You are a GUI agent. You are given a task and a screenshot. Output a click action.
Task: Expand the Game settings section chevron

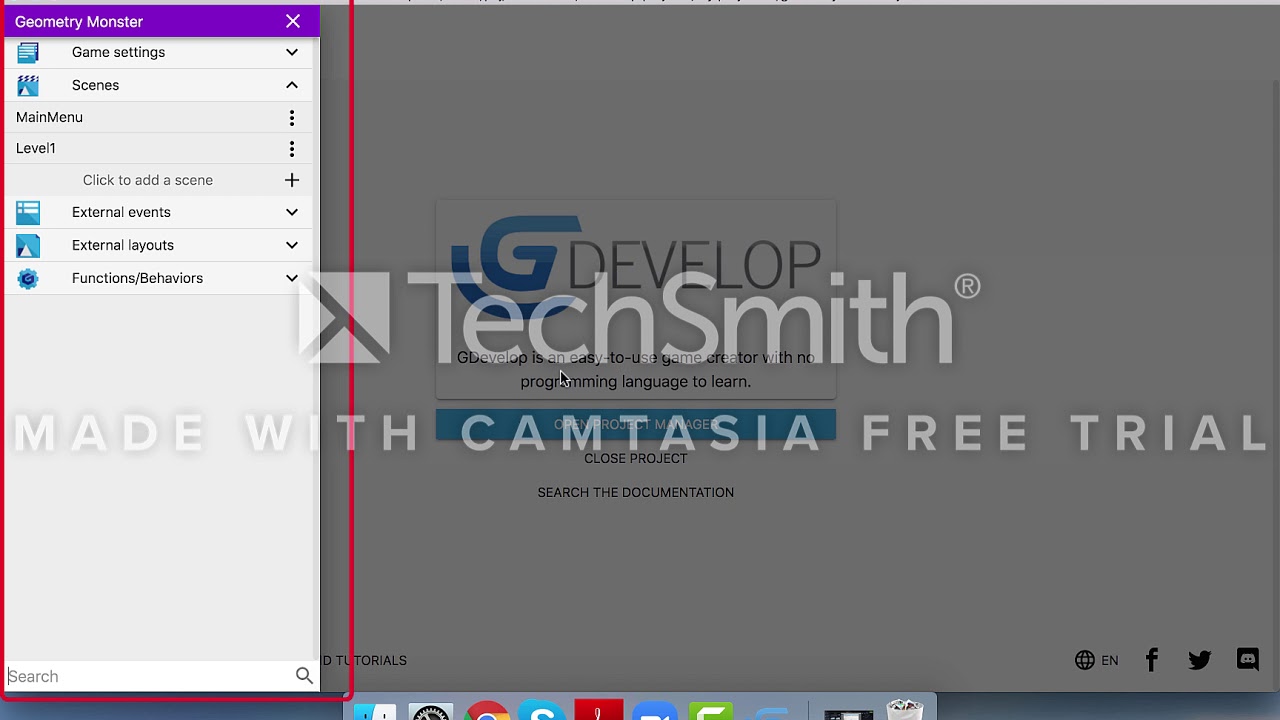(292, 52)
